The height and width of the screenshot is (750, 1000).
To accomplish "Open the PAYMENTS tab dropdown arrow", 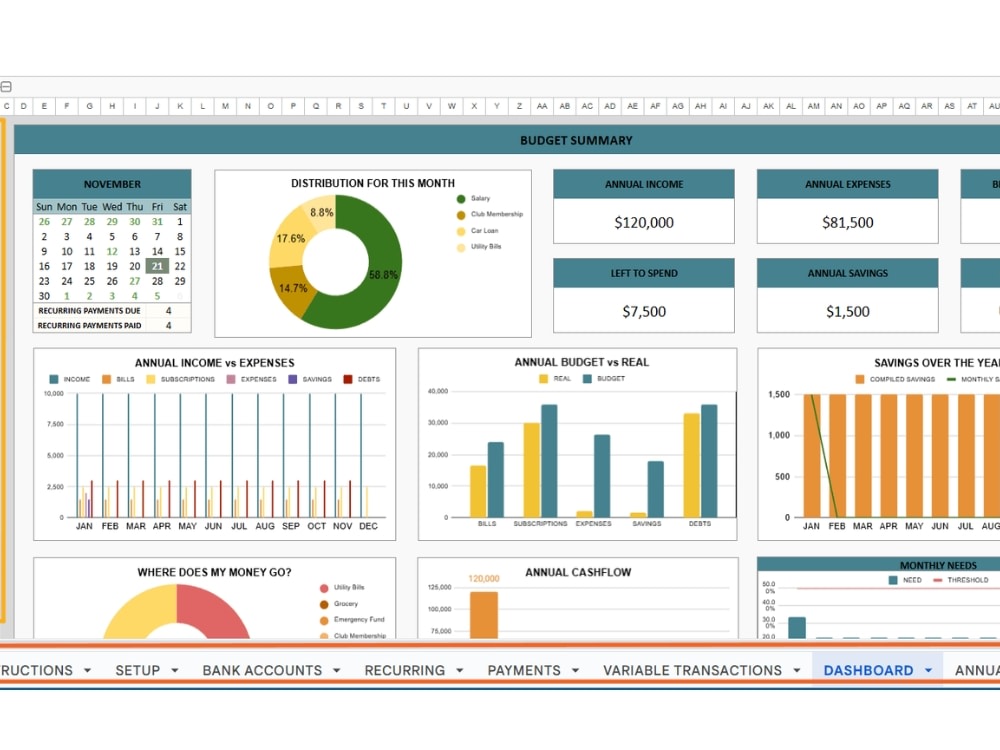I will pos(575,670).
